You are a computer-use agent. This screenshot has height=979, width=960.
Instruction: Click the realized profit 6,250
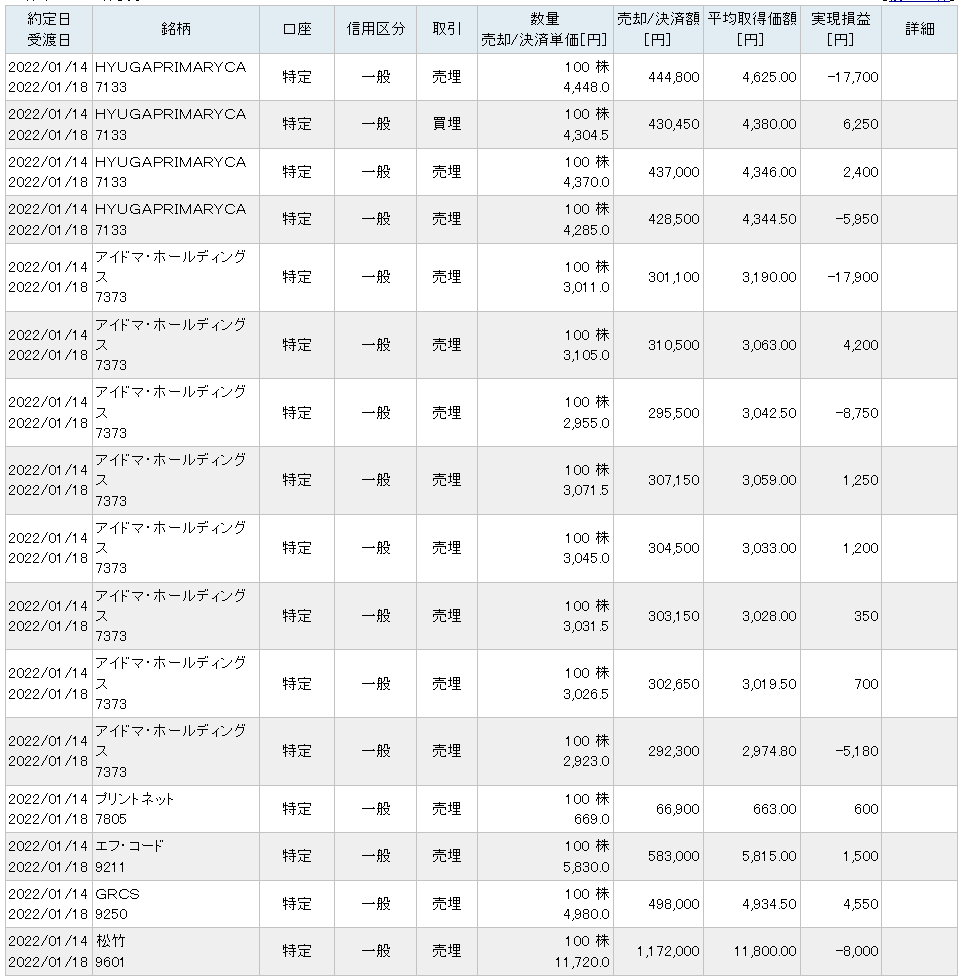(860, 124)
